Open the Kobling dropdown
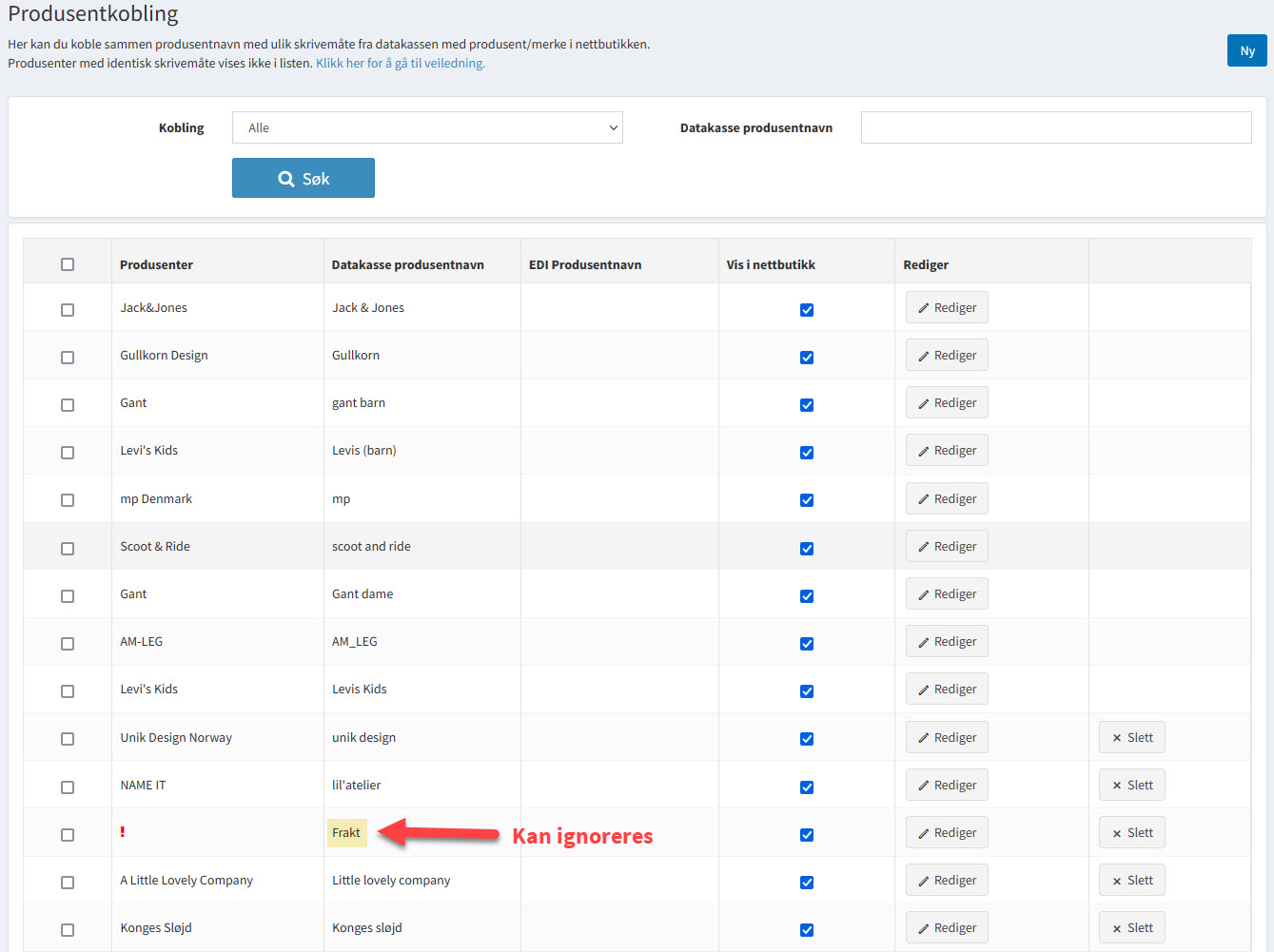Image resolution: width=1274 pixels, height=952 pixels. 427,127
